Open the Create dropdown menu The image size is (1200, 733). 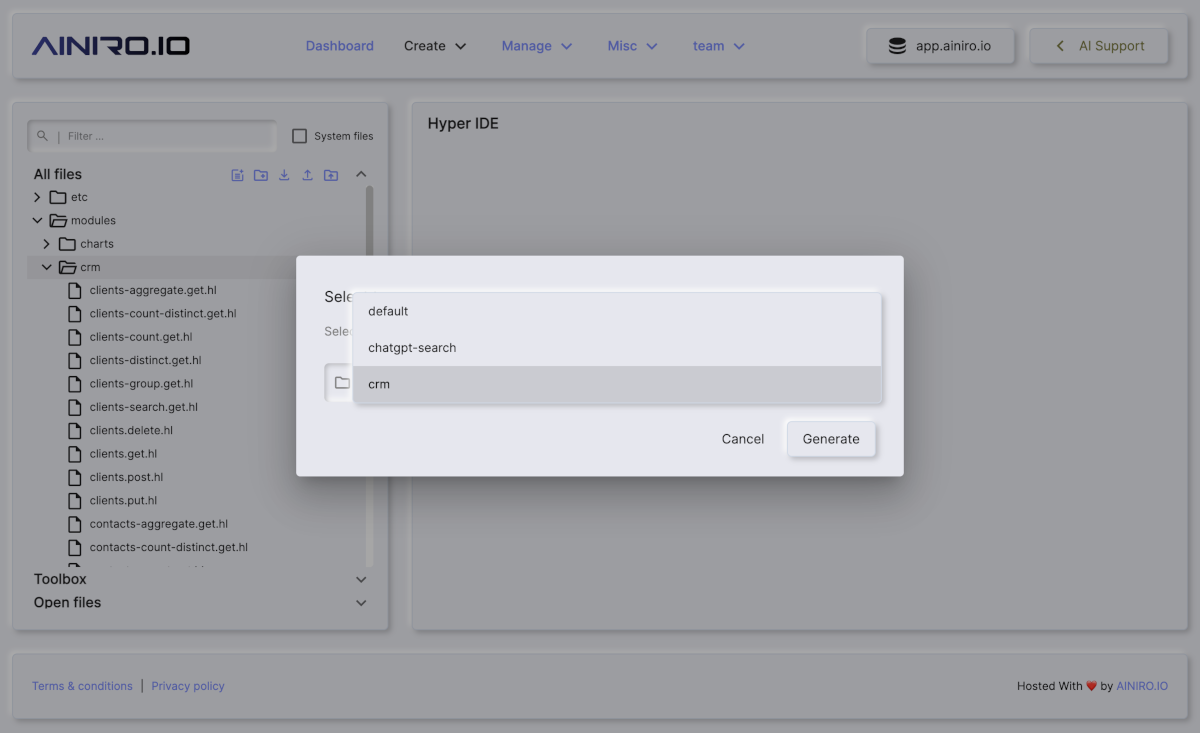(435, 46)
